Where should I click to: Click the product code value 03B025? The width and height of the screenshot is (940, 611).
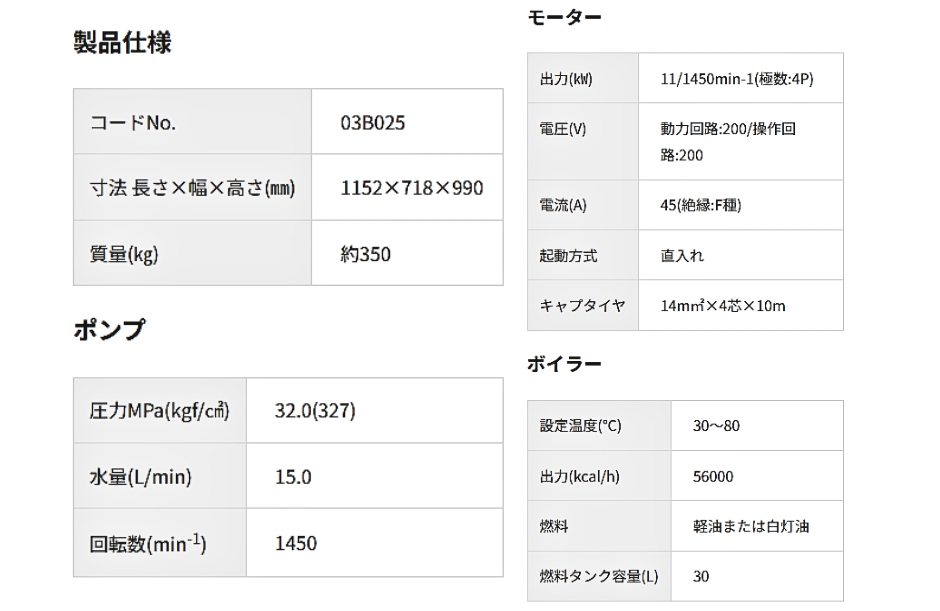click(372, 122)
